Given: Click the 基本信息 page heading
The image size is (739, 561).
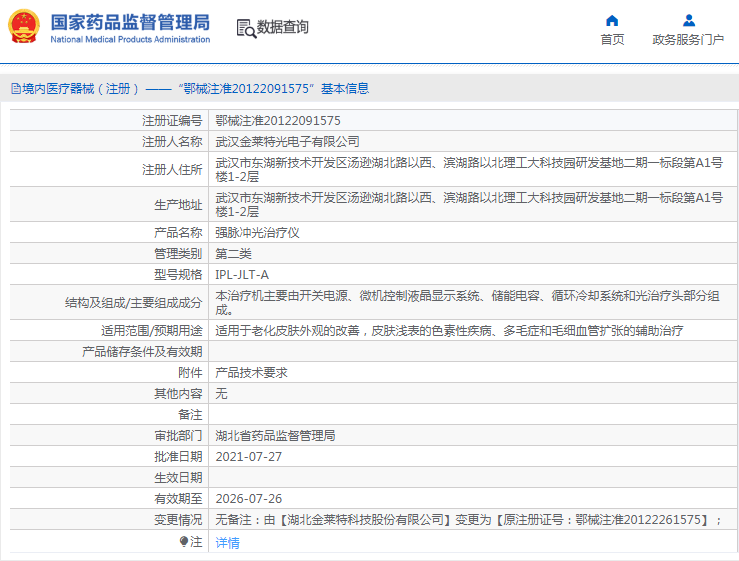Looking at the screenshot, I should (345, 89).
